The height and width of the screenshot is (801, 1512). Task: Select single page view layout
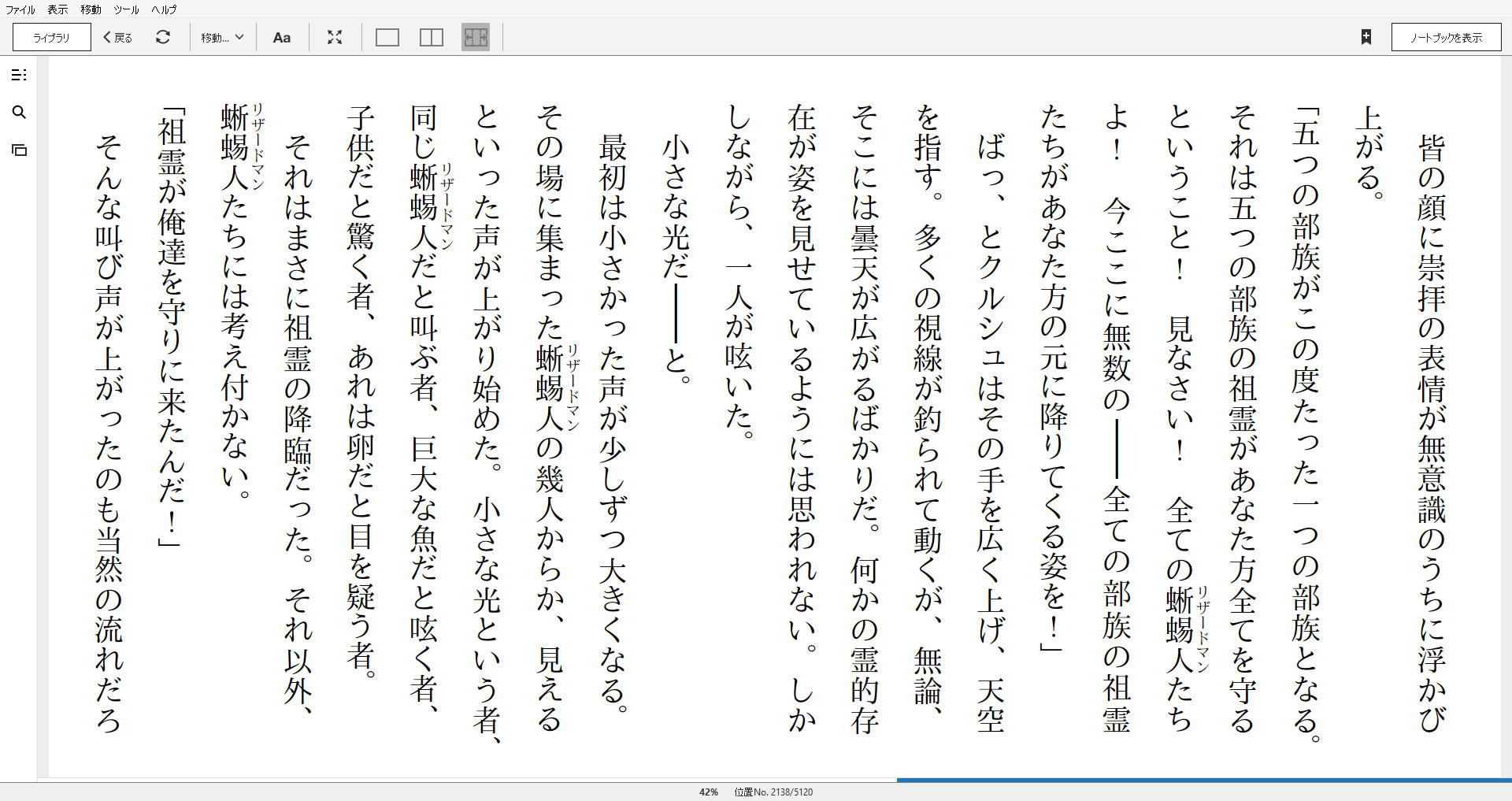(387, 37)
